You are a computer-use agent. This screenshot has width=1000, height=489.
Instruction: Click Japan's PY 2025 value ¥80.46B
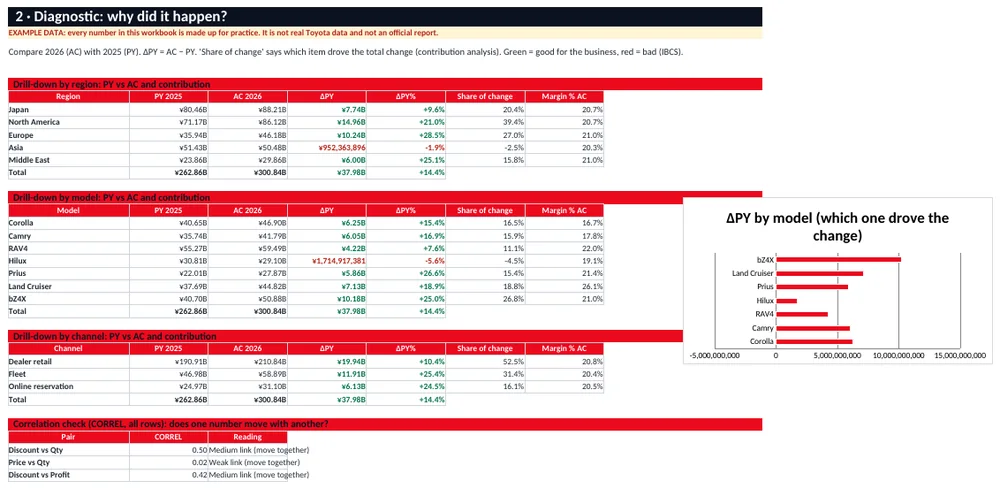[x=169, y=109]
